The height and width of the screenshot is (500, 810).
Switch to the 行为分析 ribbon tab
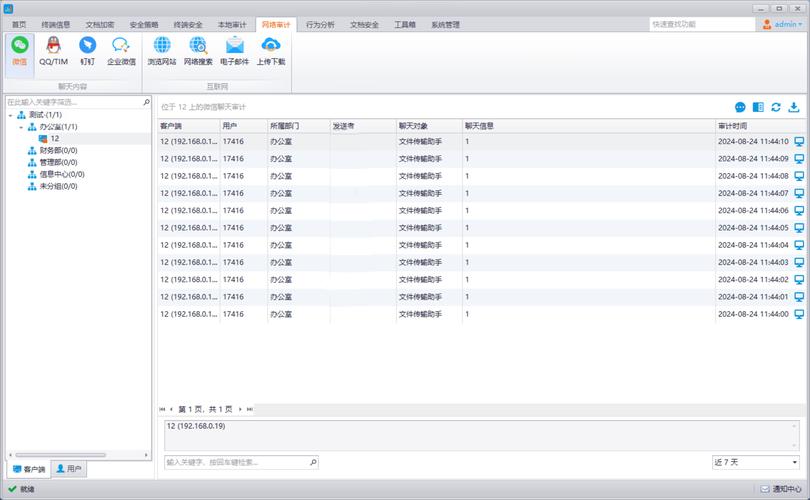tap(320, 25)
